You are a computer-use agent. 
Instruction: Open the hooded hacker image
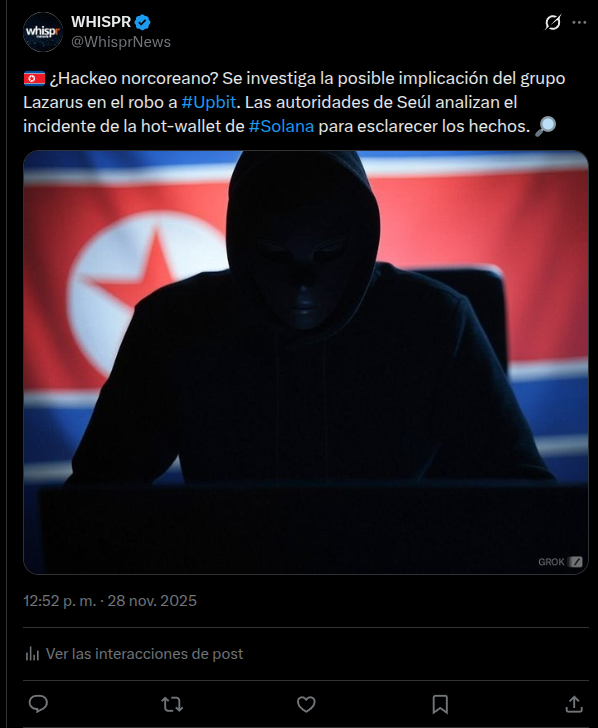pos(306,362)
